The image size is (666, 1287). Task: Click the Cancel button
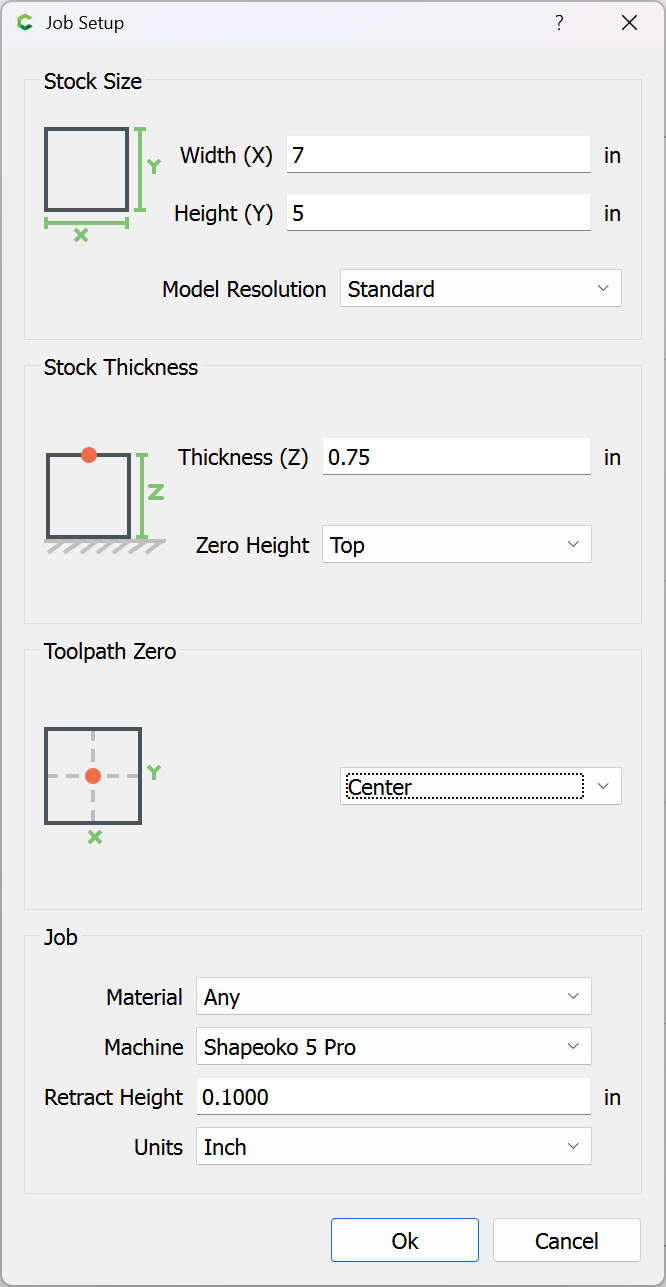click(x=567, y=1240)
